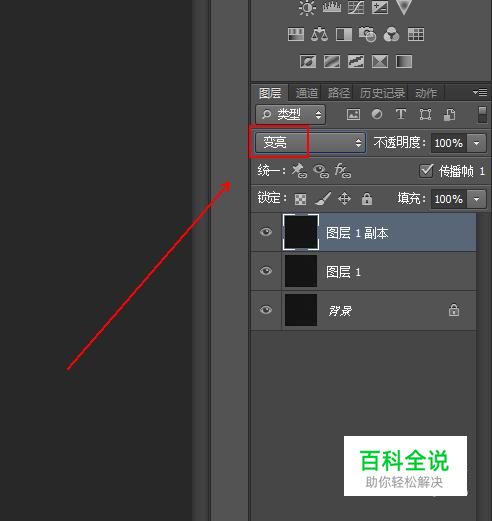Click the 不透明度 100% value field
492x521 pixels.
(449, 143)
